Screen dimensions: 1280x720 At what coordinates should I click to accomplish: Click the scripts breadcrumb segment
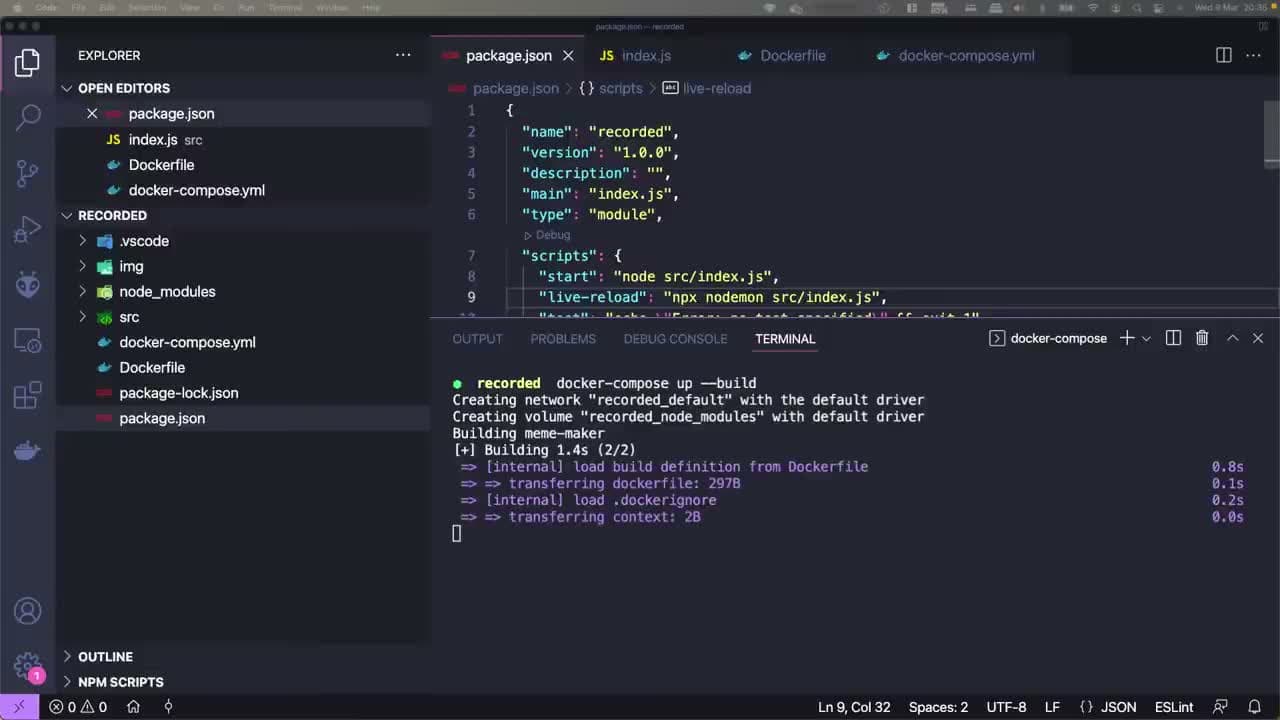point(620,88)
